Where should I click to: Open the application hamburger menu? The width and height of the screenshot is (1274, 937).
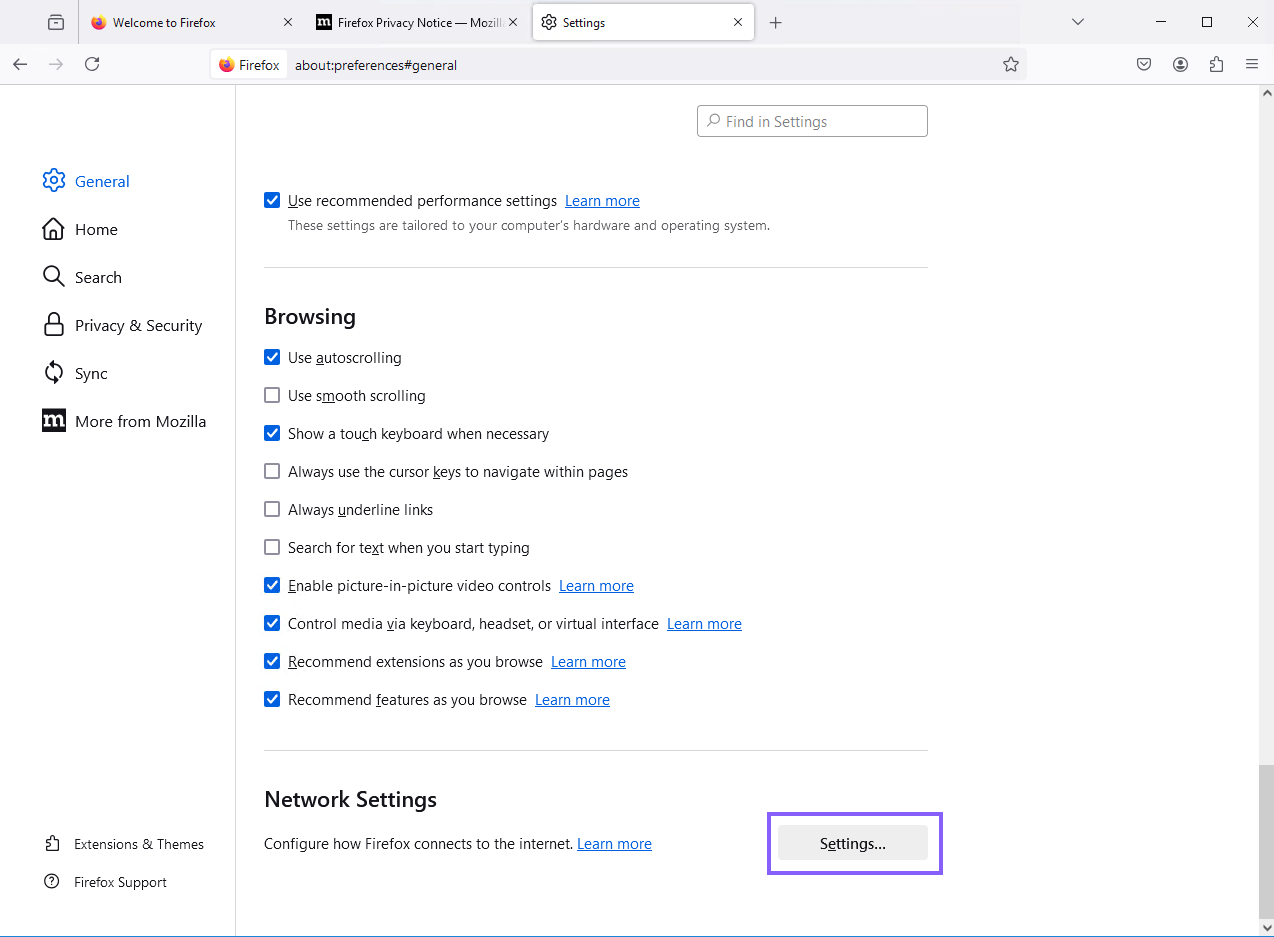1252,64
